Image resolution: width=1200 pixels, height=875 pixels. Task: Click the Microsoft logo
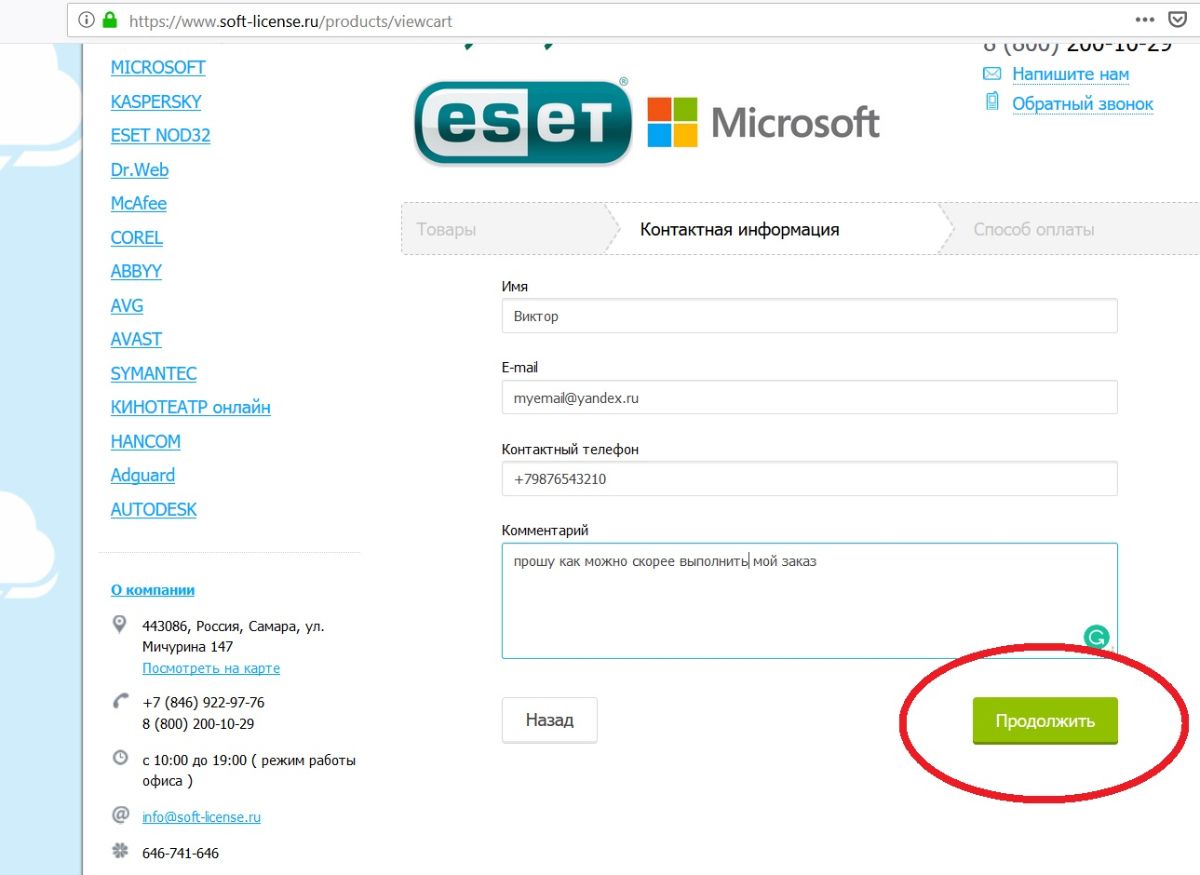(x=764, y=122)
